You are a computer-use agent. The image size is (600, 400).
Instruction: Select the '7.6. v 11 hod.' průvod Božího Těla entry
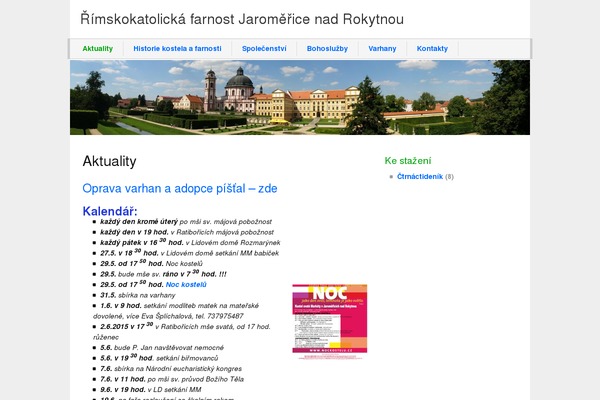pyautogui.click(x=172, y=379)
